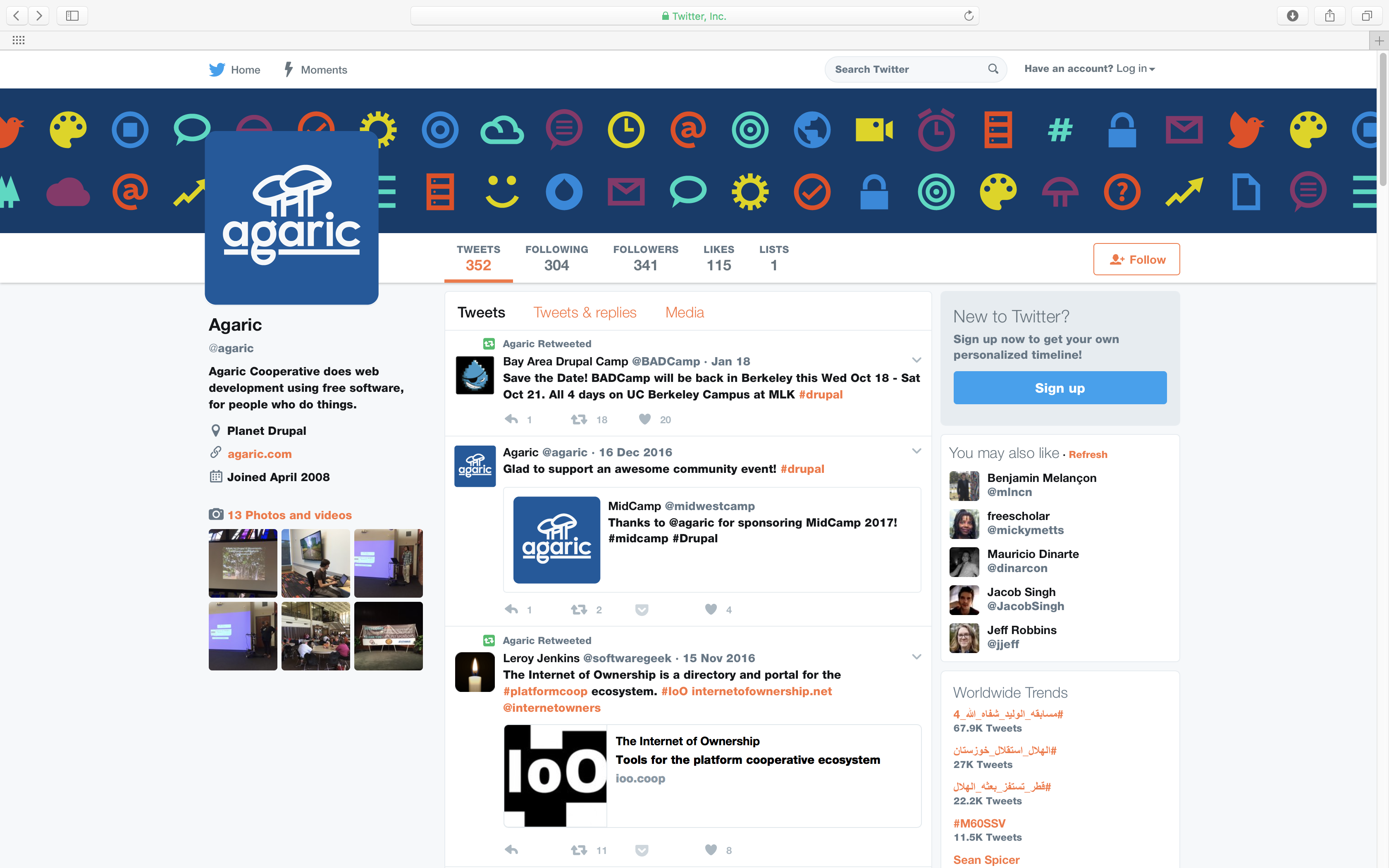This screenshot has height=868, width=1389.
Task: Click the Sean Spicer trend
Action: tap(986, 859)
